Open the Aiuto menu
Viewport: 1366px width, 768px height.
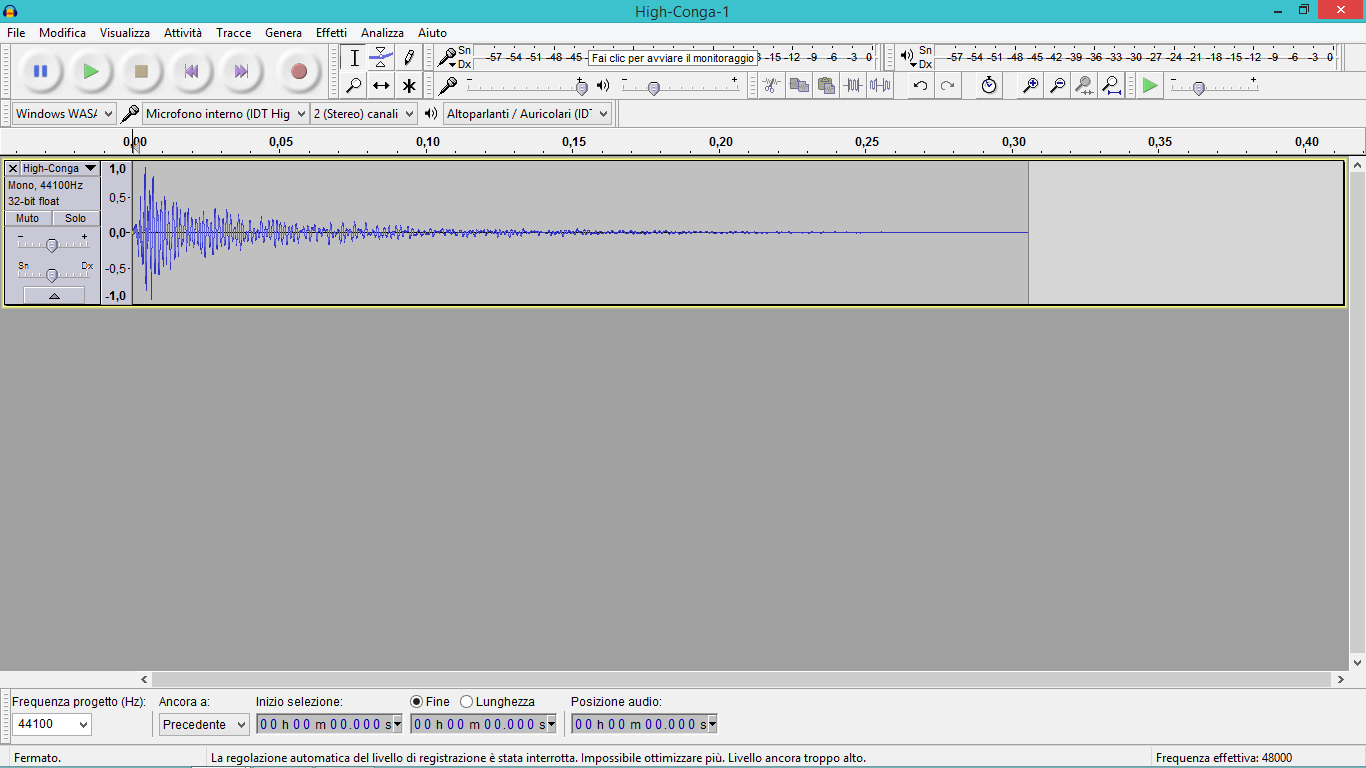pyautogui.click(x=433, y=33)
